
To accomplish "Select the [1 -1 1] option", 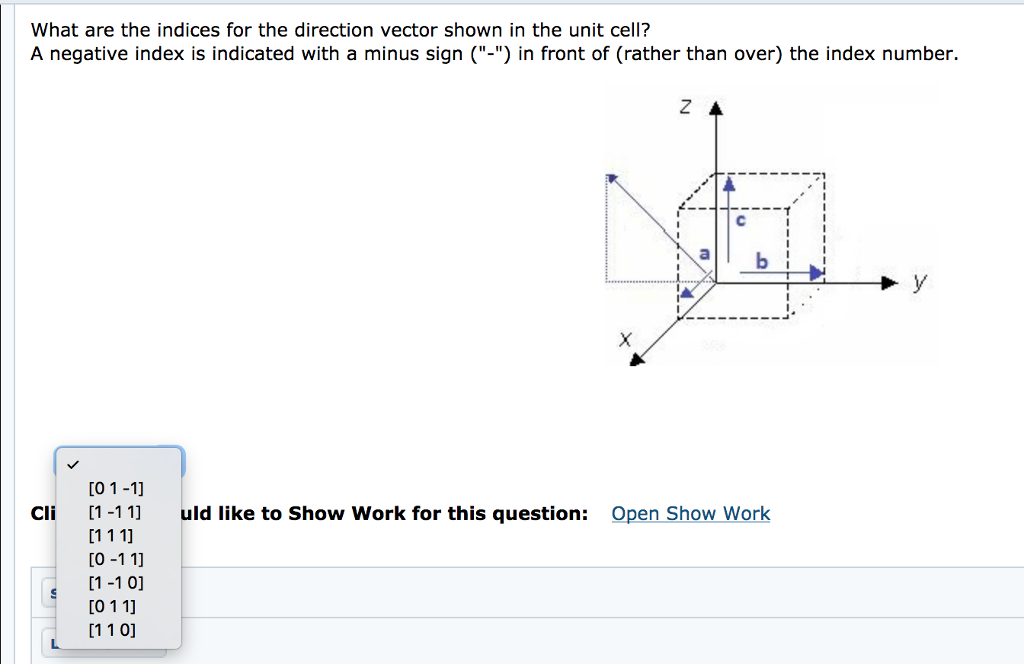I will point(112,512).
